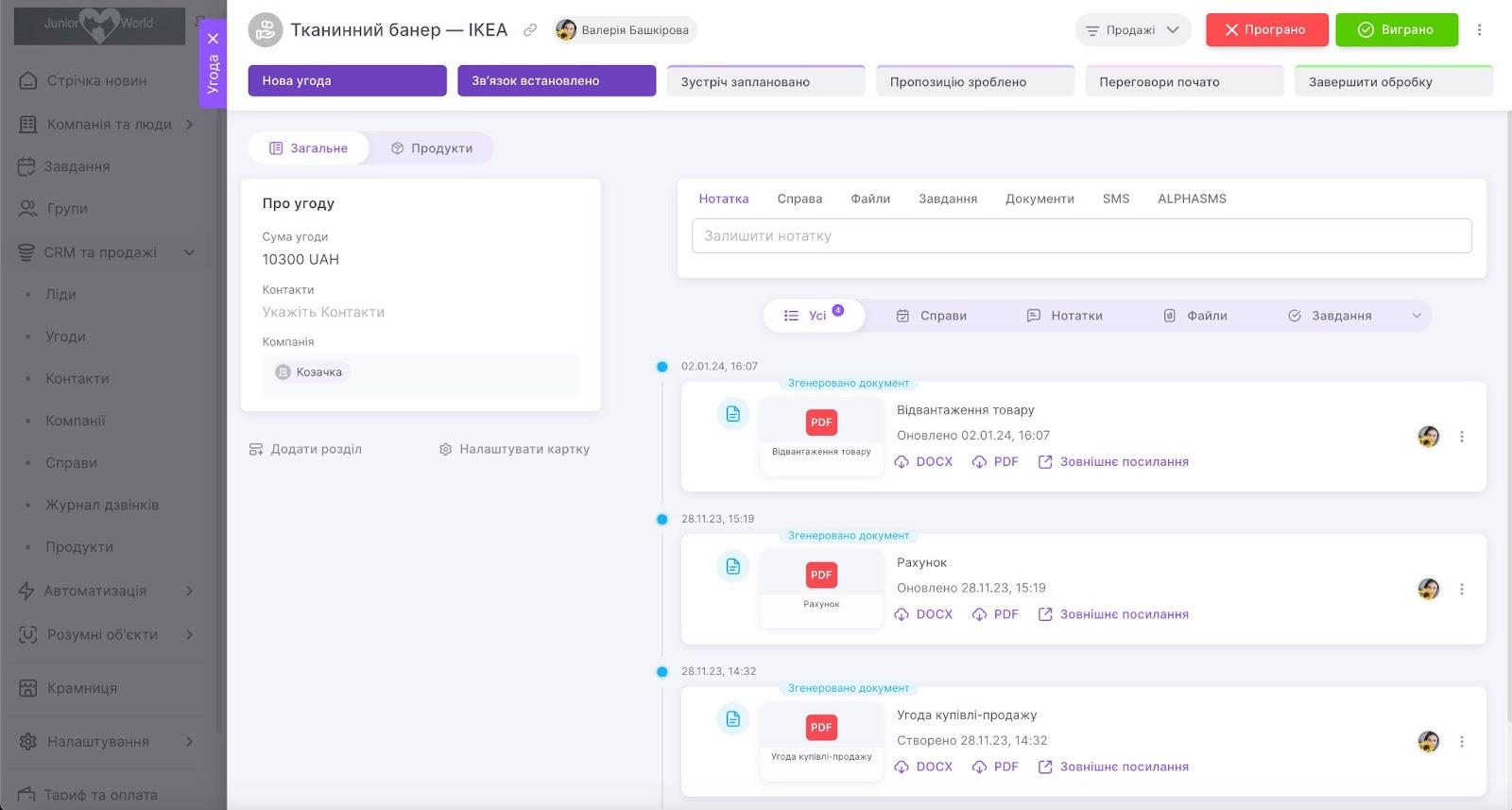The width and height of the screenshot is (1512, 810).
Task: Expand Компанія та люди in sidebar
Action: point(189,124)
